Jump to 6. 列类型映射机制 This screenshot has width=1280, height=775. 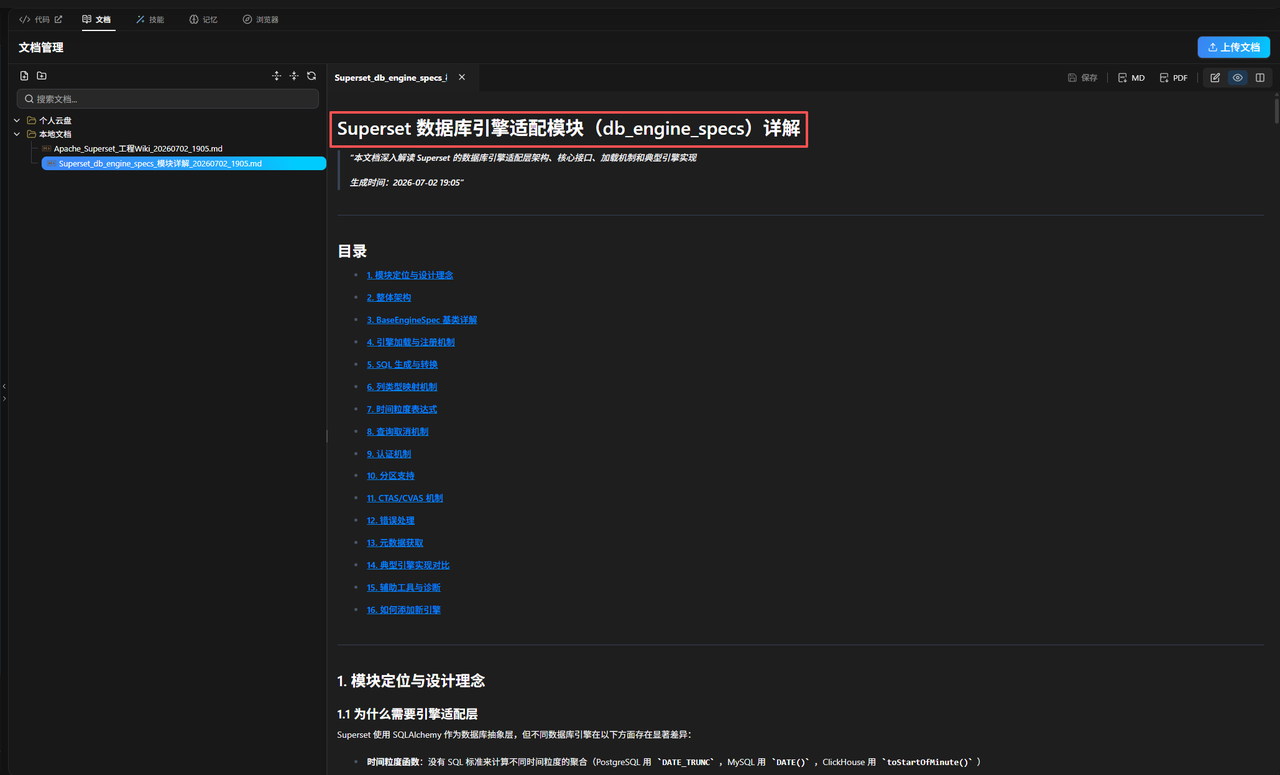click(402, 387)
